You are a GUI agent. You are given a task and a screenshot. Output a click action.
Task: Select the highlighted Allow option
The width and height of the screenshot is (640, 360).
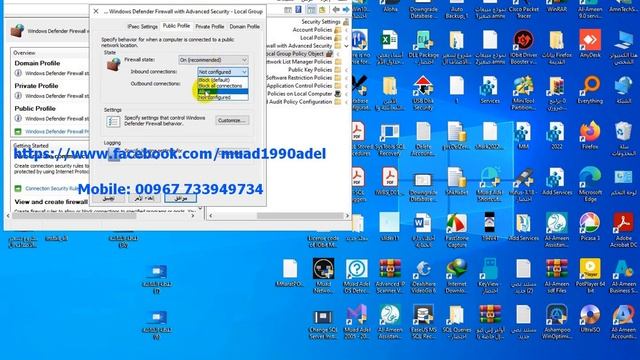(x=223, y=91)
